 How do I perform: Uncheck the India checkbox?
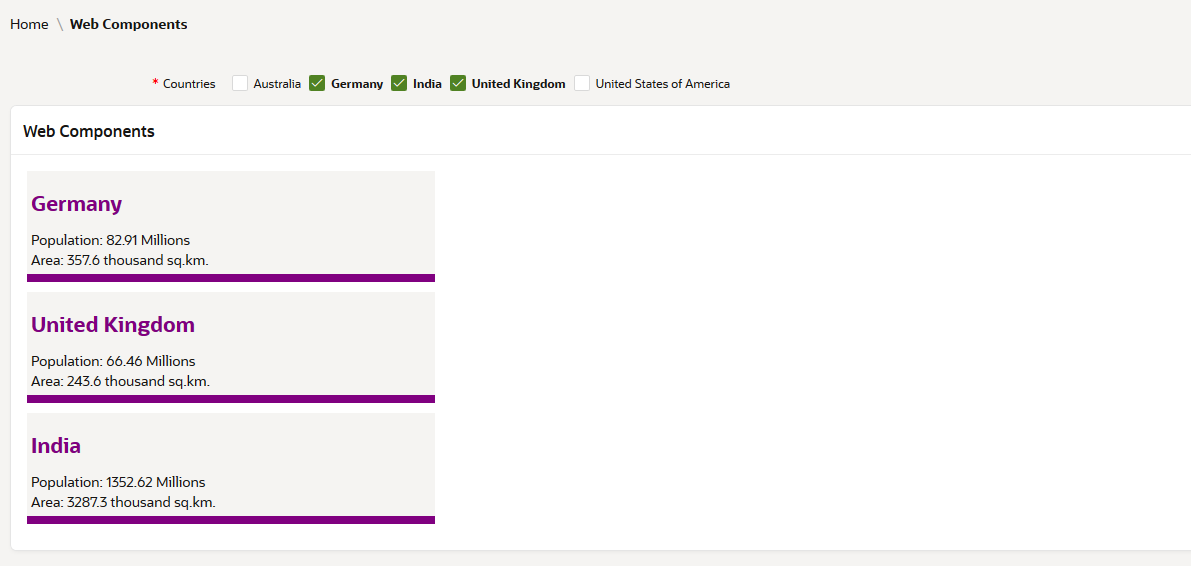400,84
